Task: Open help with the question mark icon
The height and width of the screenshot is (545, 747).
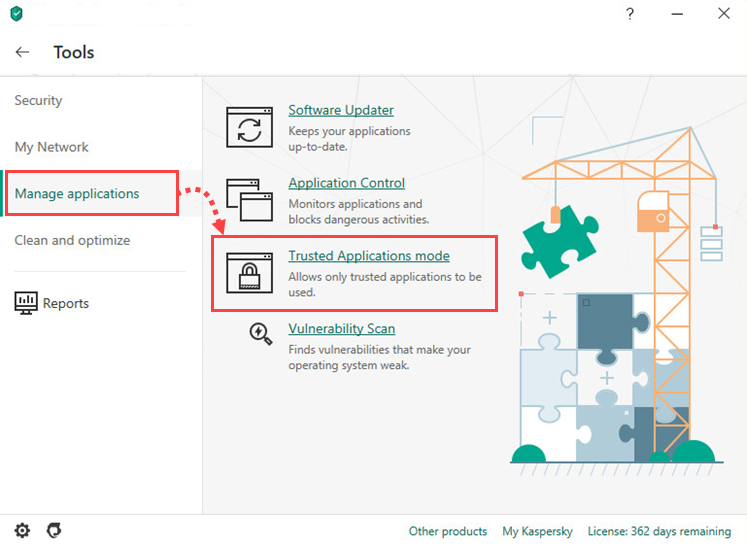Action: [x=630, y=13]
